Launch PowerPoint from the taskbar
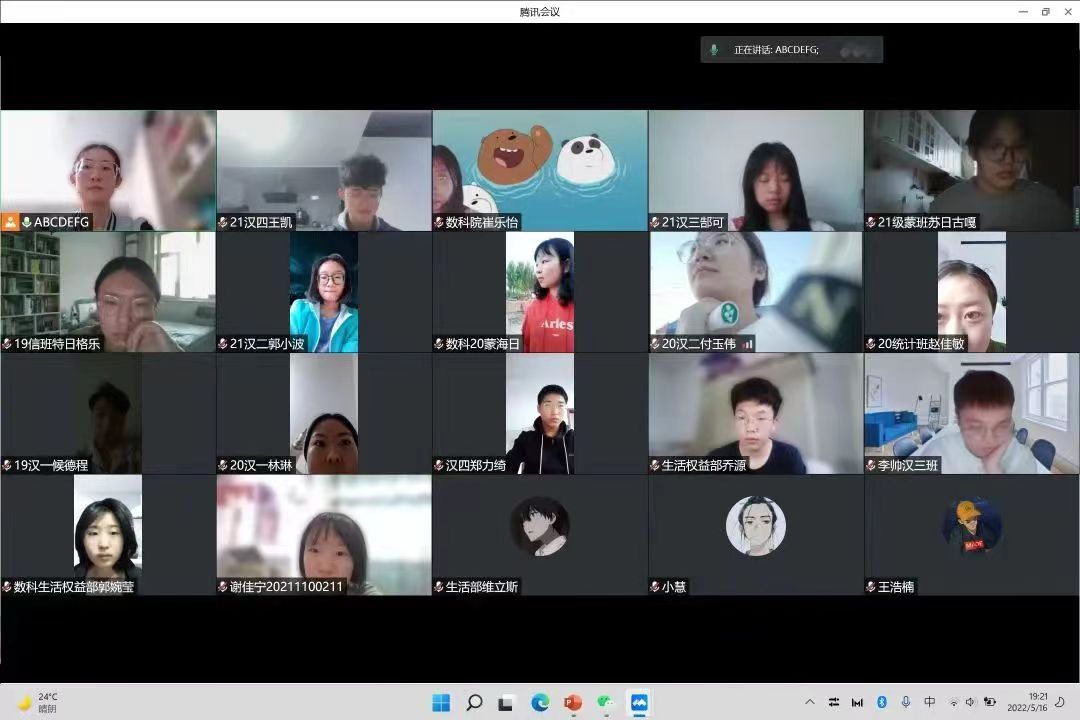This screenshot has height=720, width=1080. click(x=573, y=702)
